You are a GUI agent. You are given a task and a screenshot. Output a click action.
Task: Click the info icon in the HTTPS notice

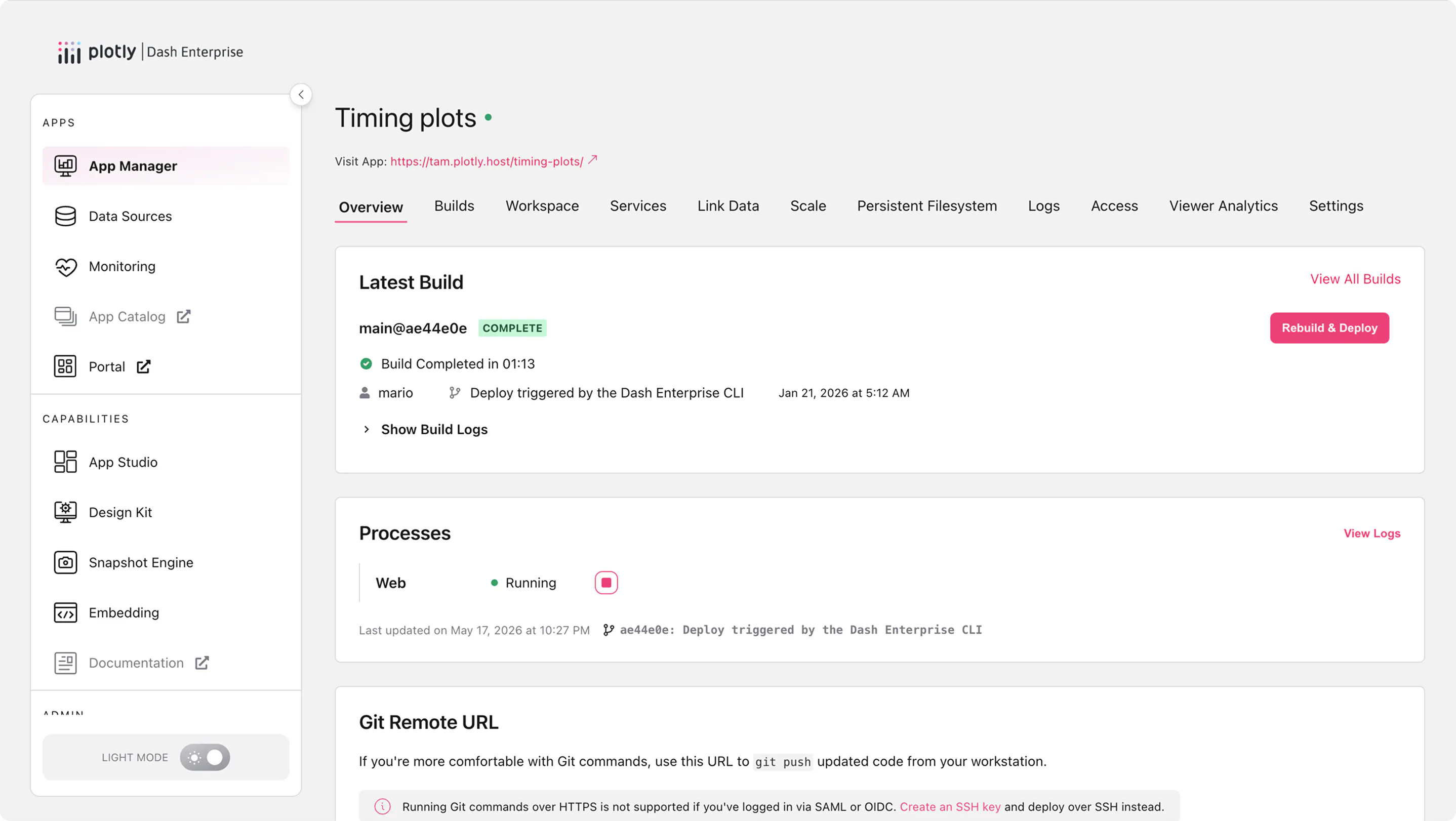[383, 806]
